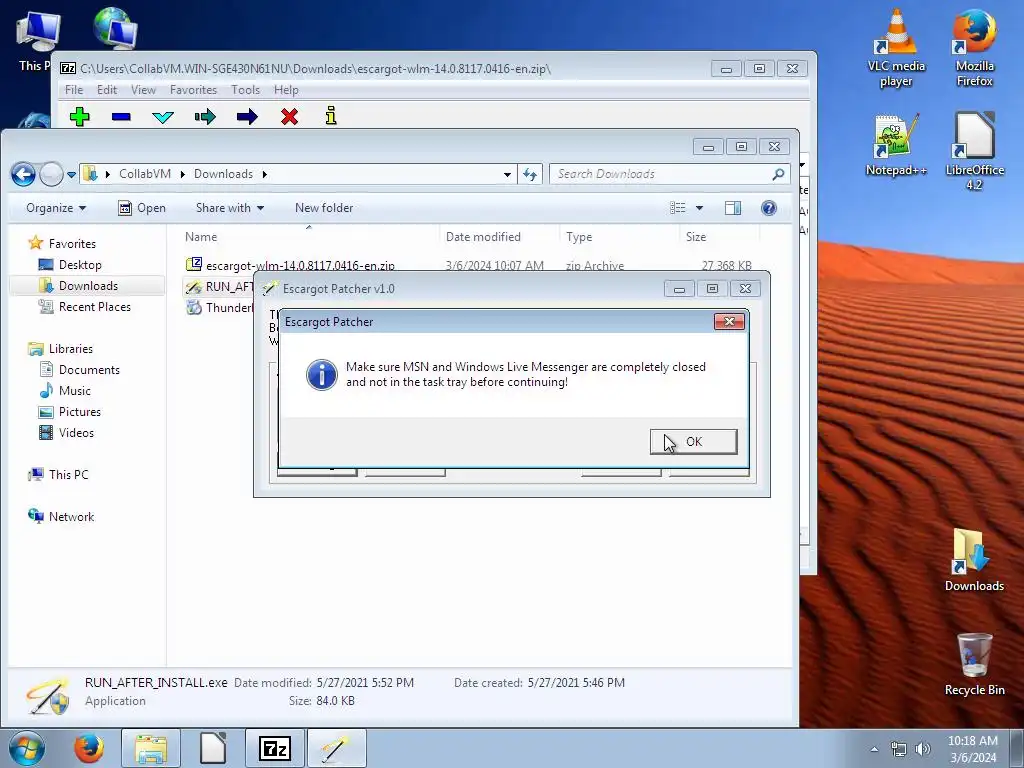Click the Refresh button next to address bar
The width and height of the screenshot is (1024, 768).
point(530,174)
